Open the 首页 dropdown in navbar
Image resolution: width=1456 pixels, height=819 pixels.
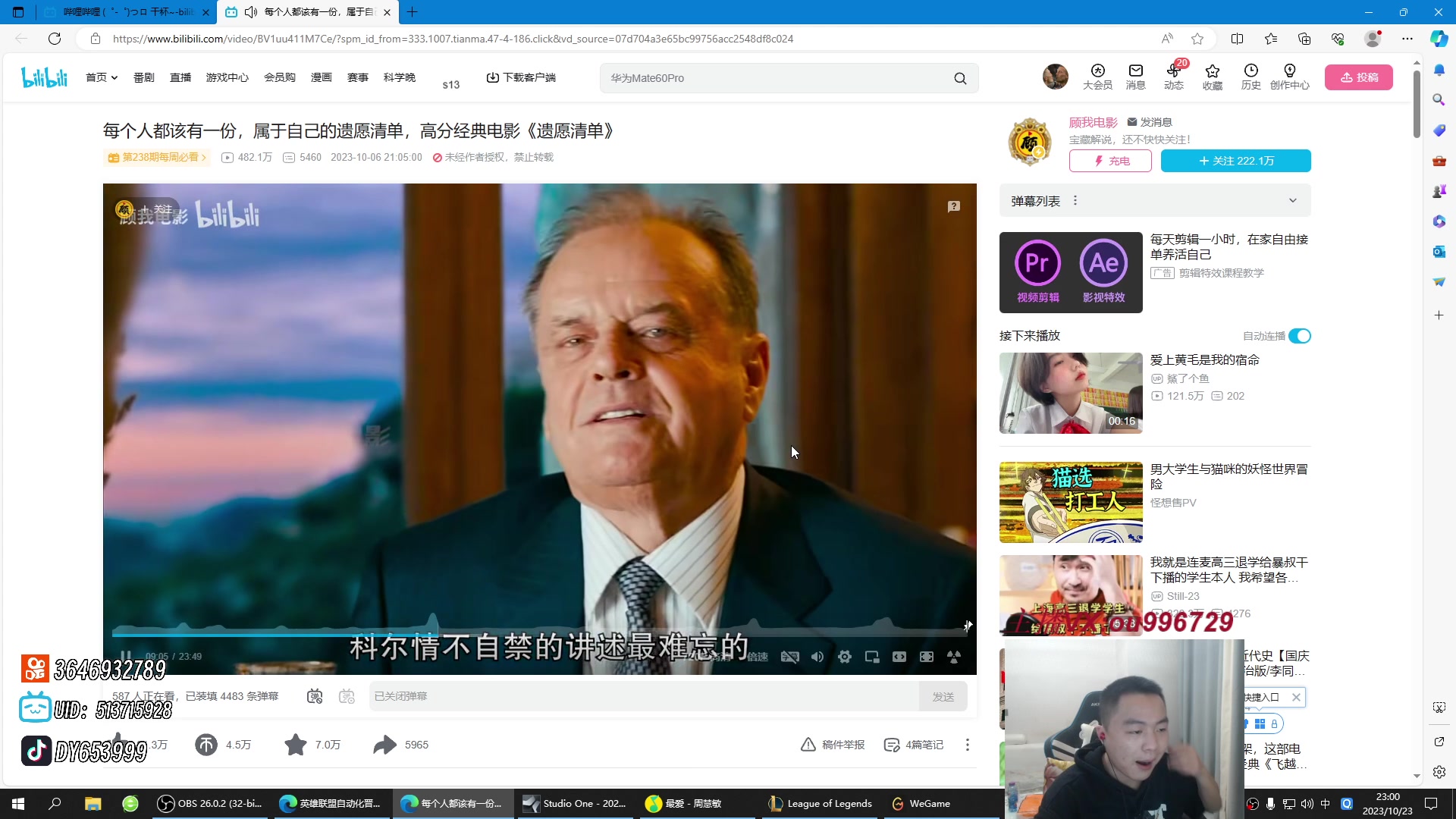tap(102, 77)
